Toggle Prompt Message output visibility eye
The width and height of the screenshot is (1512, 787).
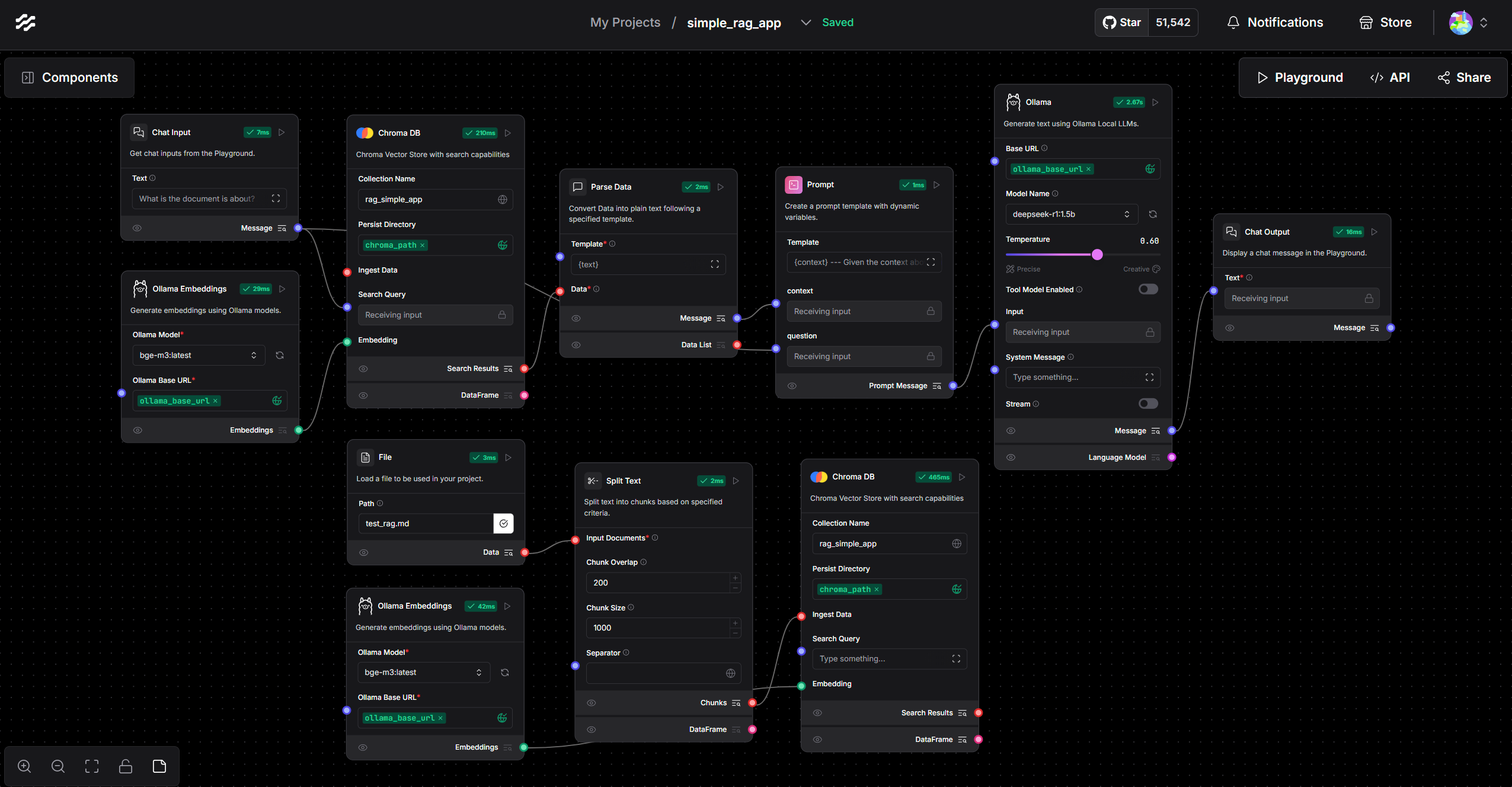(x=792, y=386)
